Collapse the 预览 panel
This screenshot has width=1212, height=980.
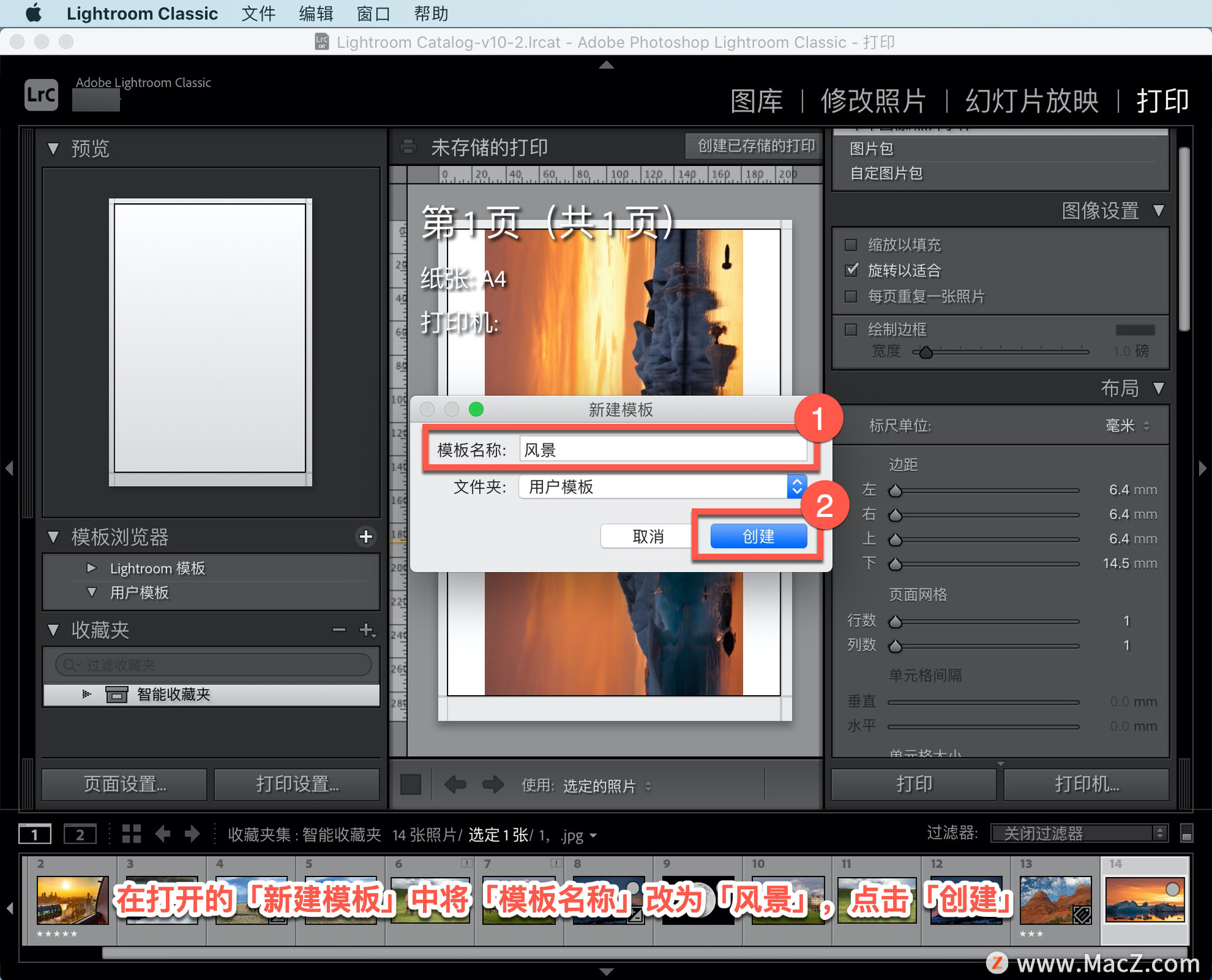click(x=53, y=149)
